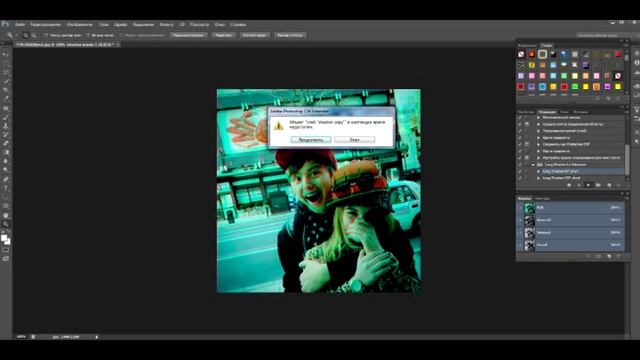Toggle Quick Mask mode icon

pos(6,250)
